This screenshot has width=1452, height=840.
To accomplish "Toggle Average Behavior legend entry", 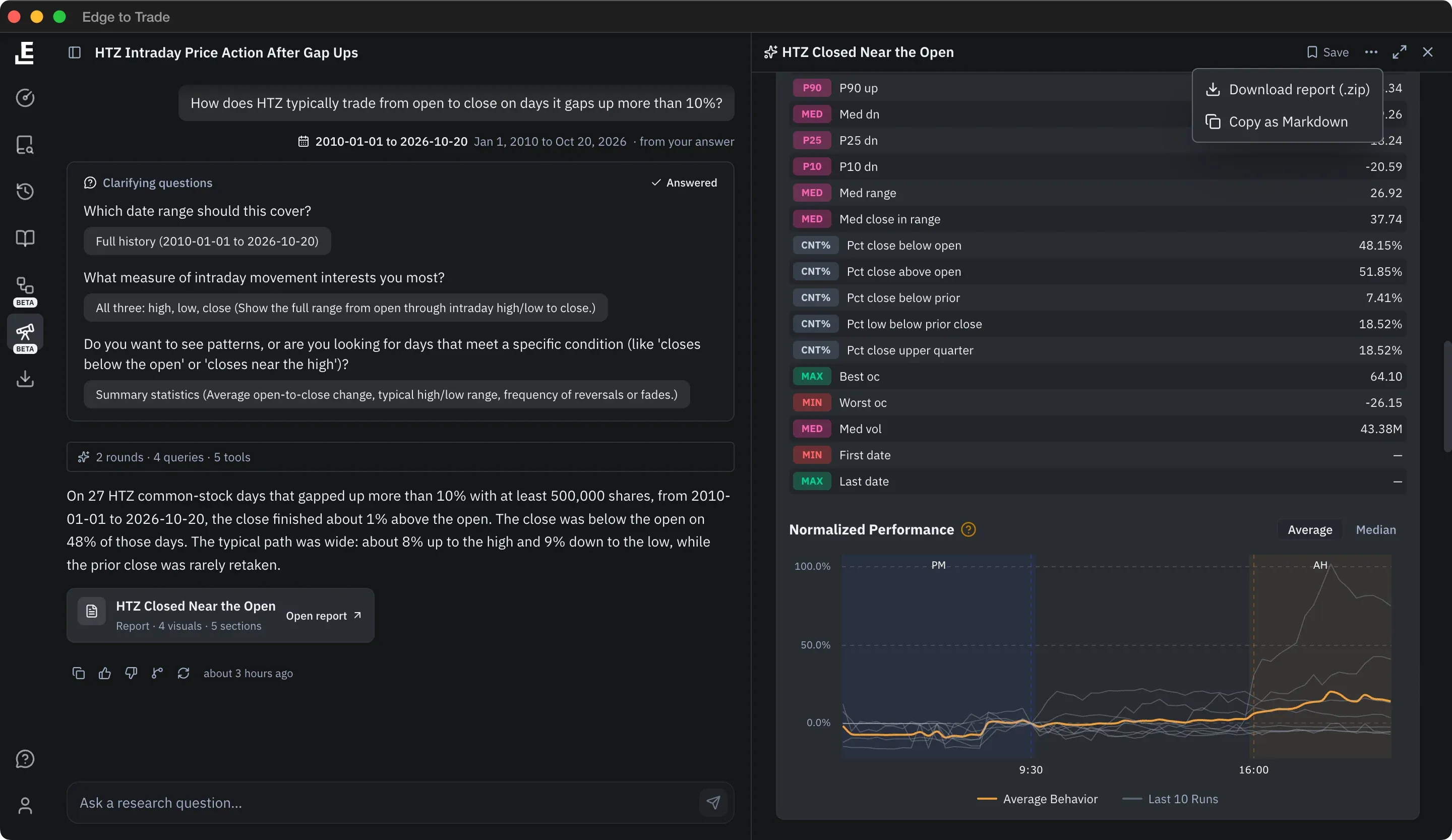I will coord(1037,799).
